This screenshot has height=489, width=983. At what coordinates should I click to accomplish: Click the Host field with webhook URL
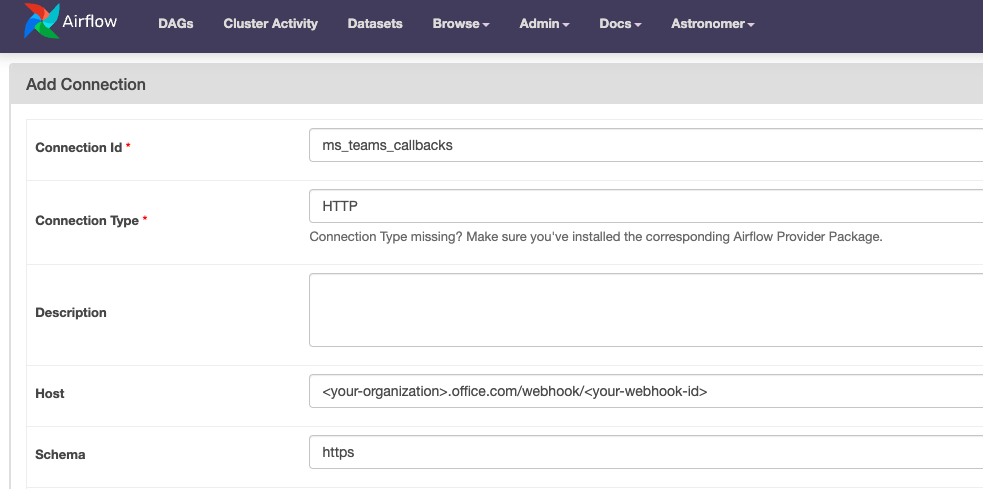point(645,392)
